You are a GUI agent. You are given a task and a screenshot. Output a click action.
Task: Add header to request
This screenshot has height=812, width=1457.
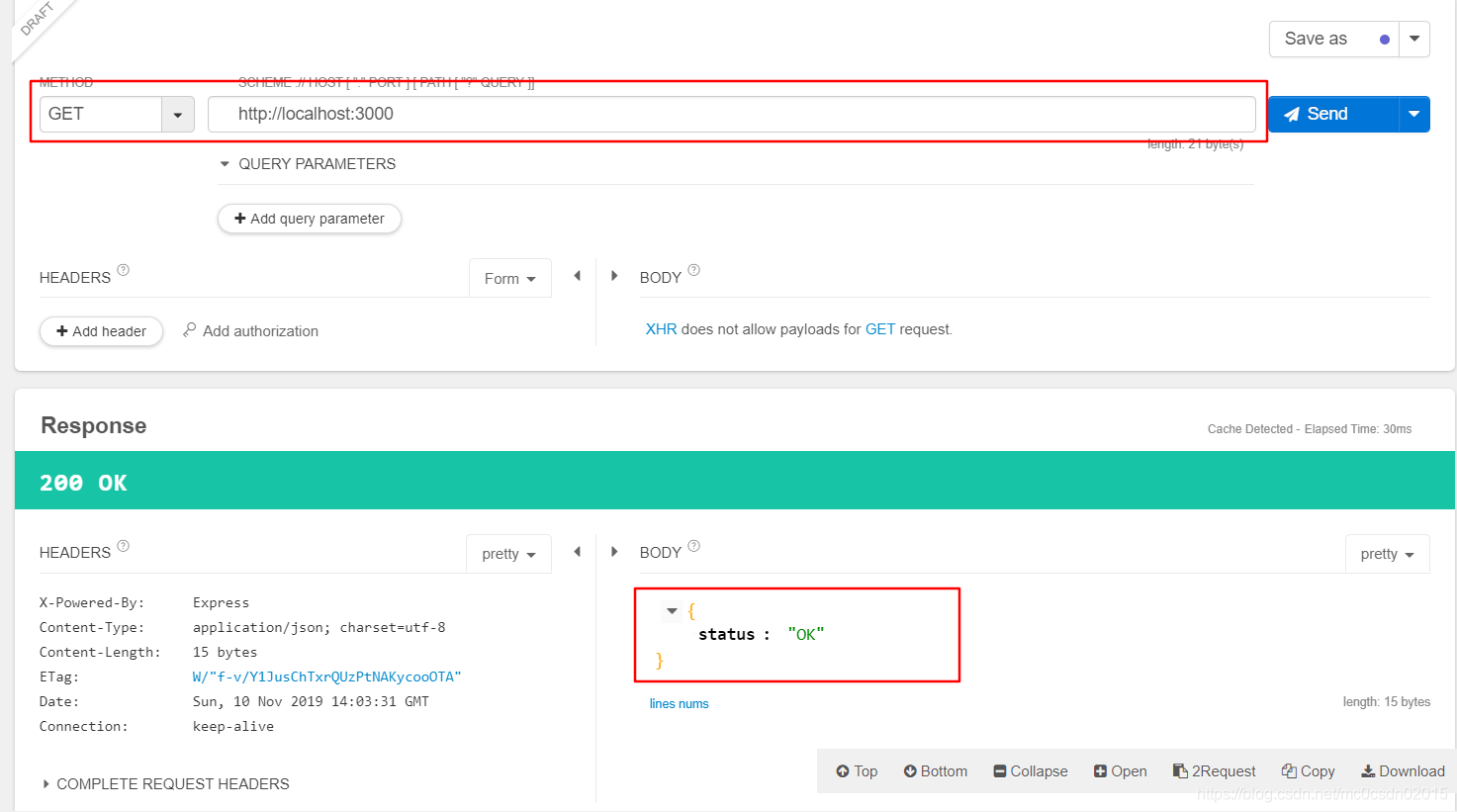(101, 331)
